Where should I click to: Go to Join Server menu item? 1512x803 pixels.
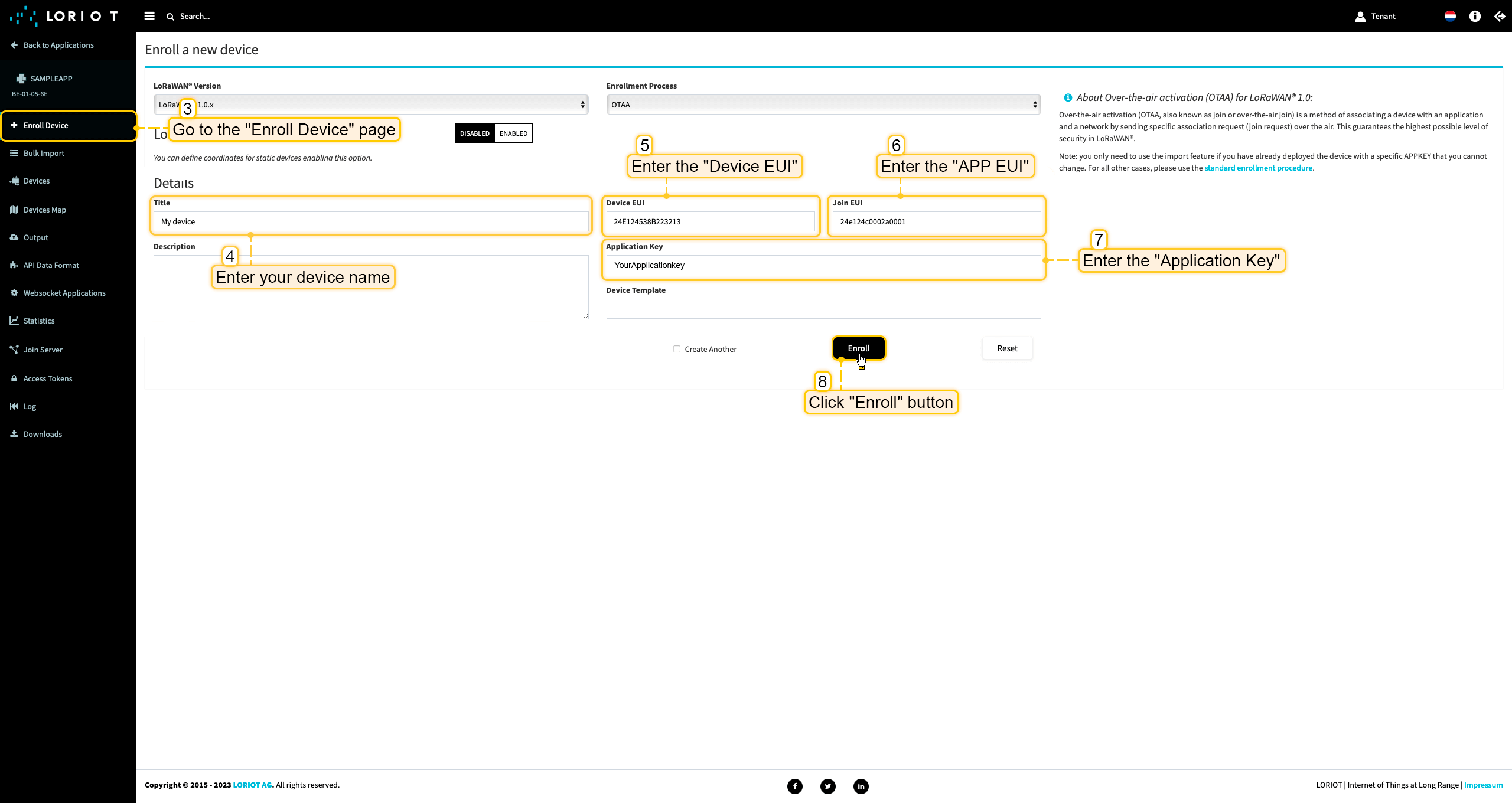click(43, 350)
